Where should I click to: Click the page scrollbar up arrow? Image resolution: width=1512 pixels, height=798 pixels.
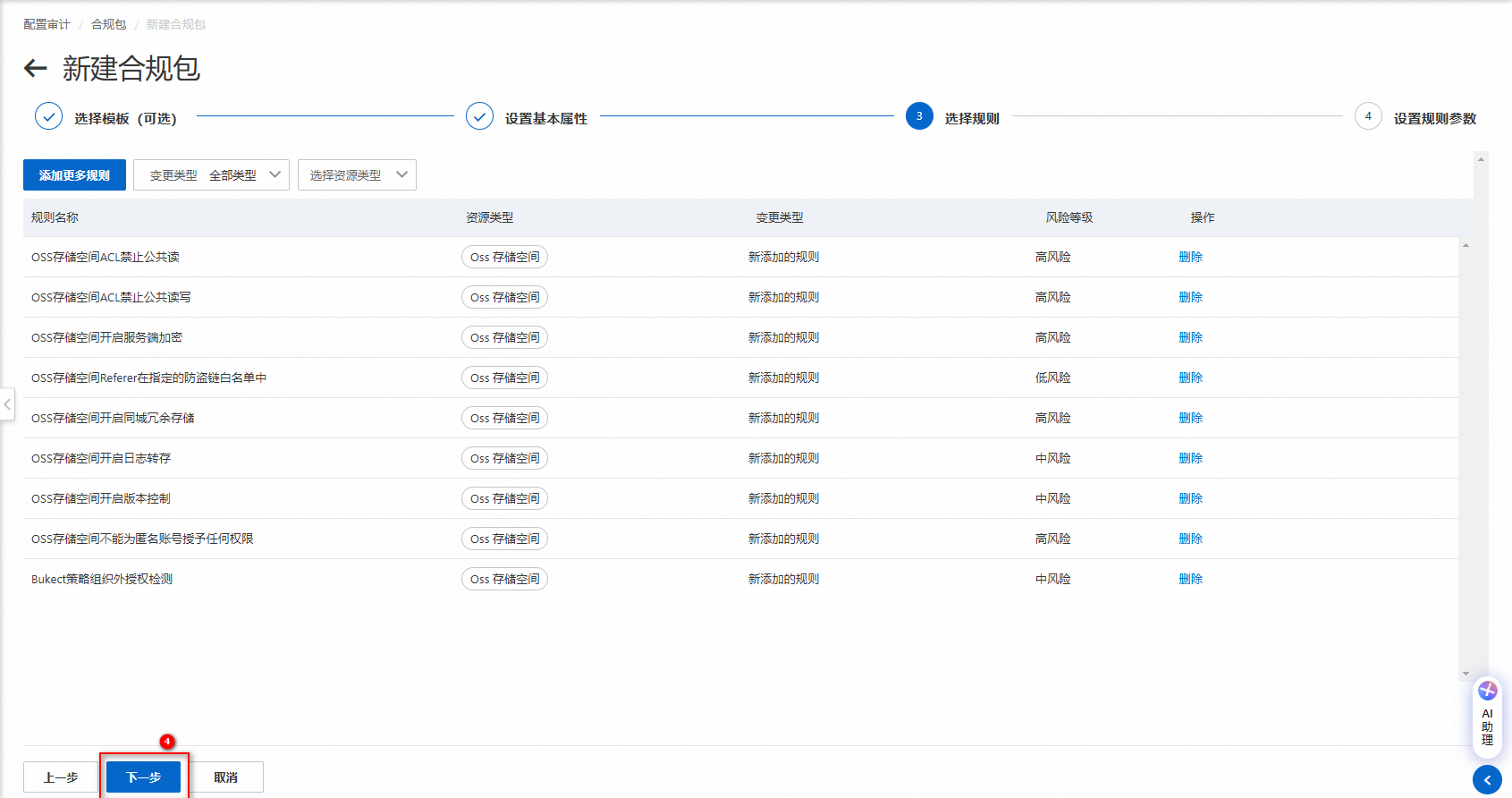[x=1482, y=159]
